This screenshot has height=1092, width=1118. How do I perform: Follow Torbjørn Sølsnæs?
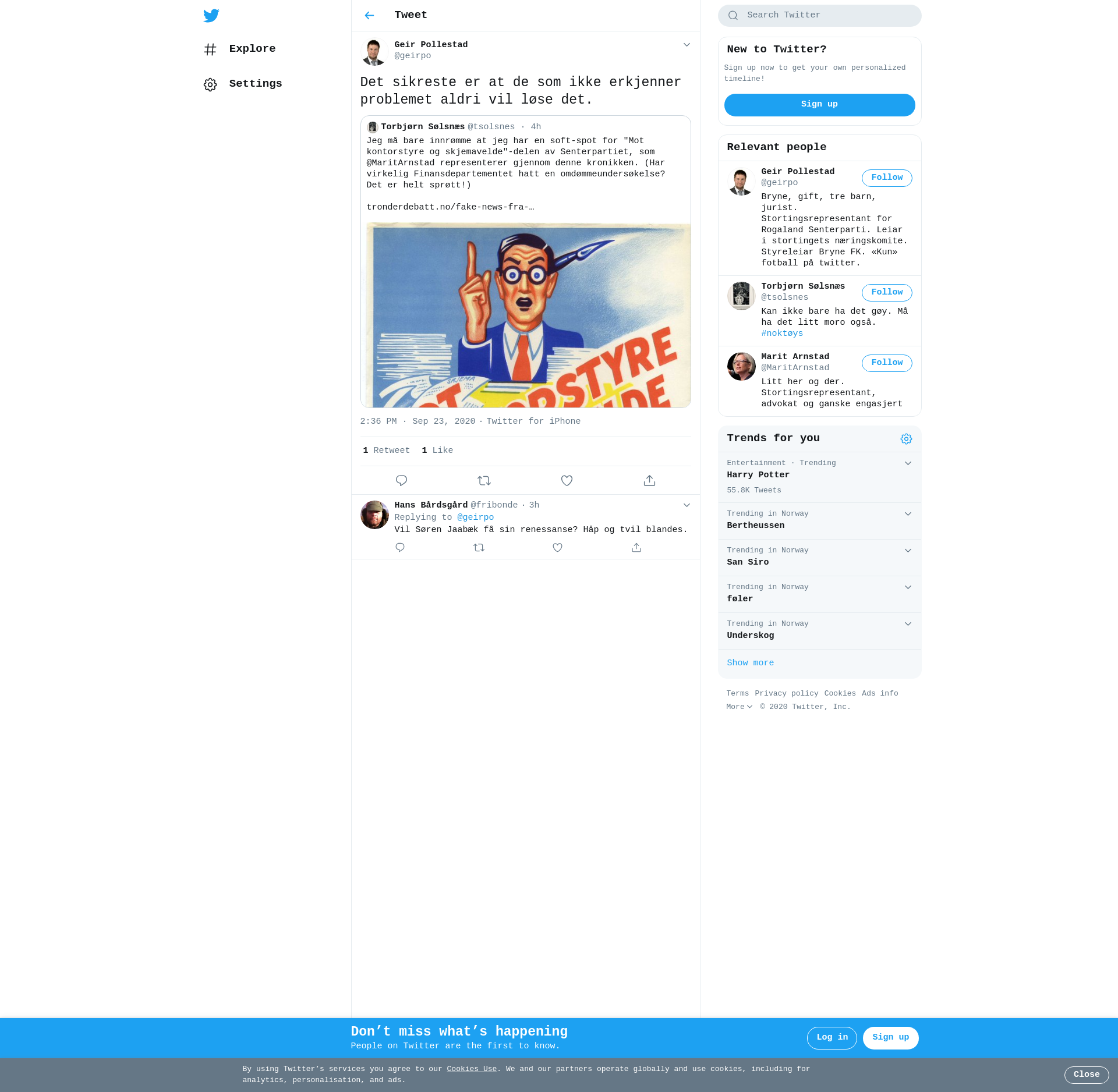(886, 293)
